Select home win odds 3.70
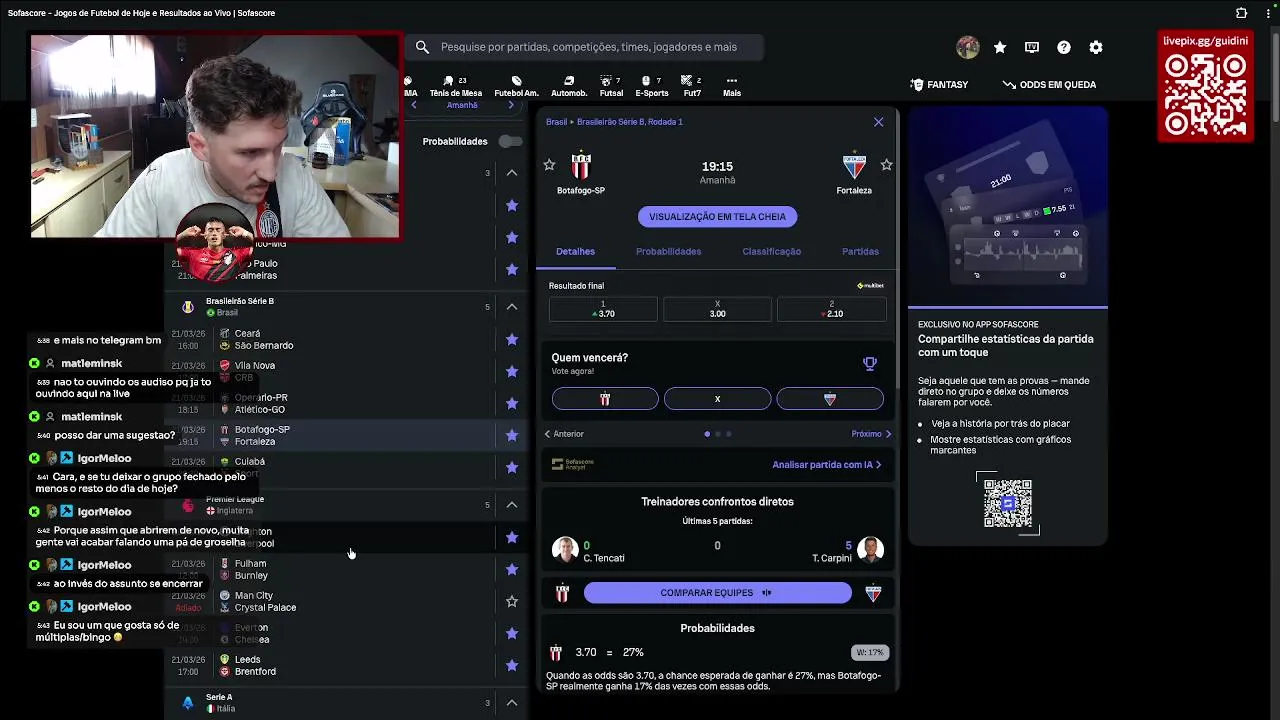1280x720 pixels. click(x=603, y=309)
